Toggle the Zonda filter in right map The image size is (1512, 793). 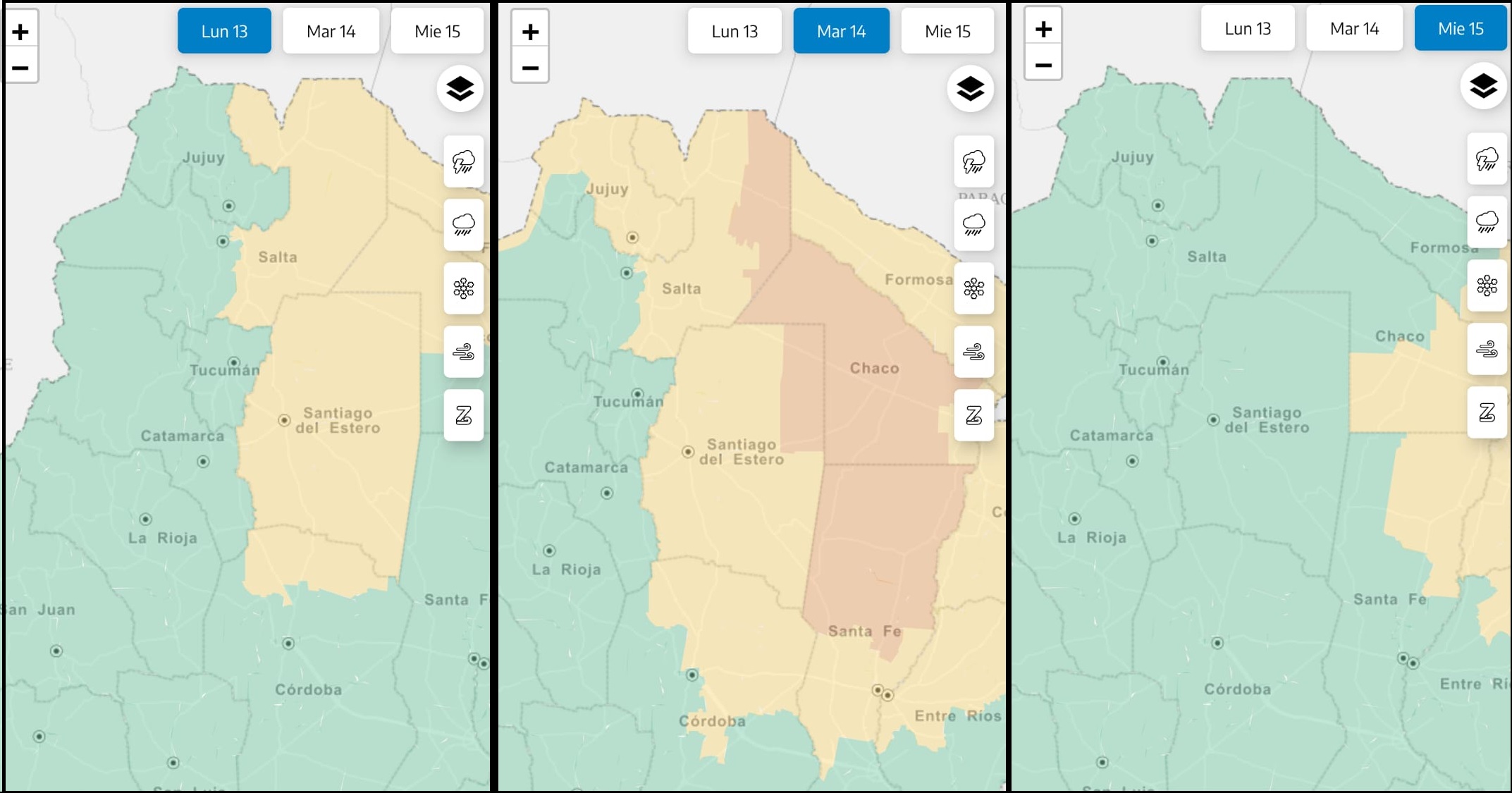coord(1487,412)
